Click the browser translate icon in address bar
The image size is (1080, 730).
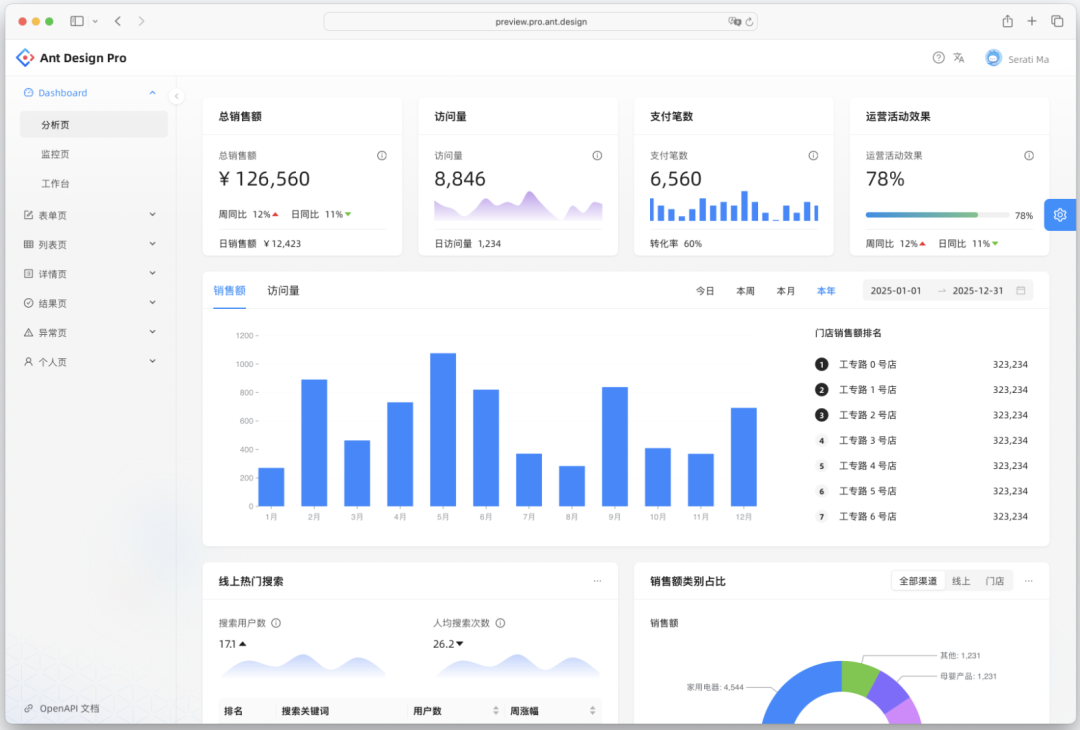[734, 21]
